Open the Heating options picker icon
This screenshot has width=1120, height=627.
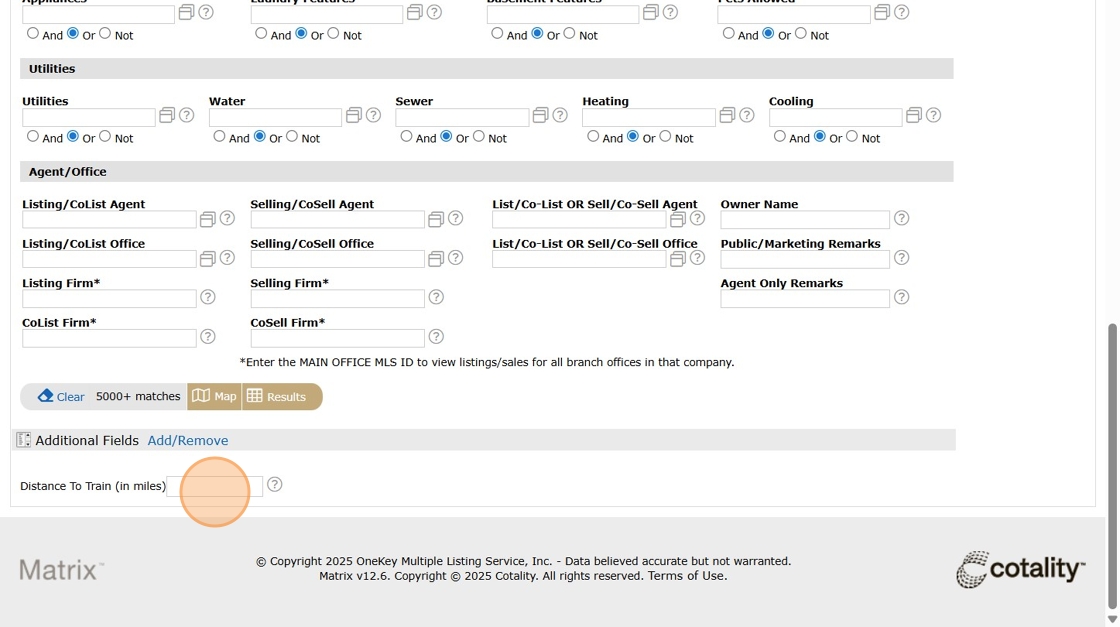727,116
